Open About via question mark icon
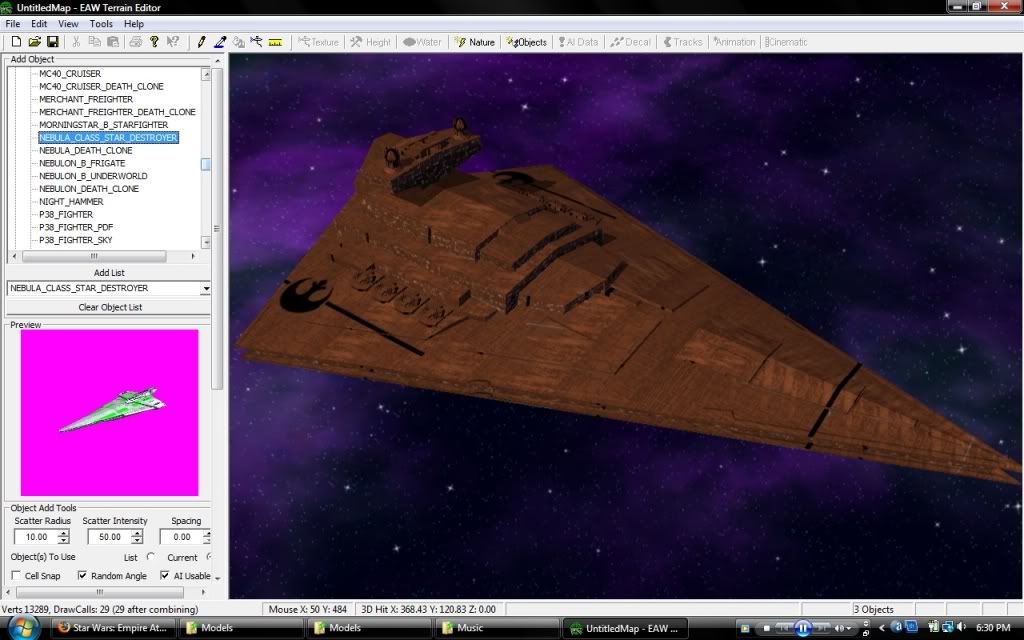 click(154, 42)
